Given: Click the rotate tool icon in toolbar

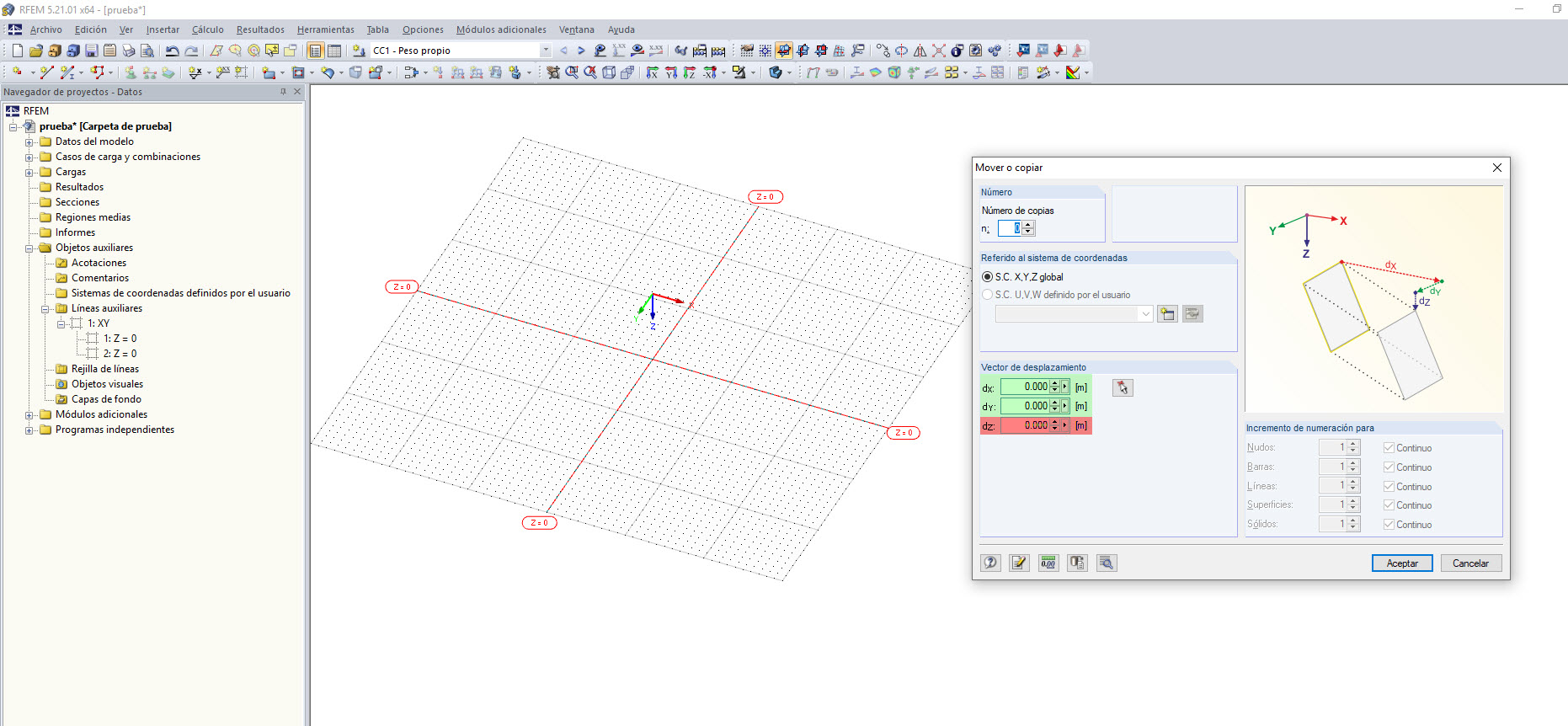Looking at the screenshot, I should pyautogui.click(x=901, y=51).
